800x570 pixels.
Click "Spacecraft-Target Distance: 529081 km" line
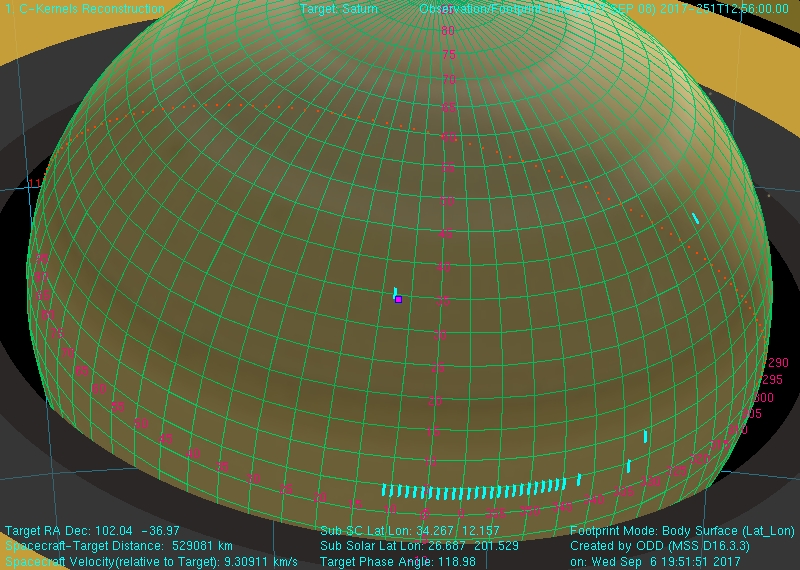tap(119, 546)
